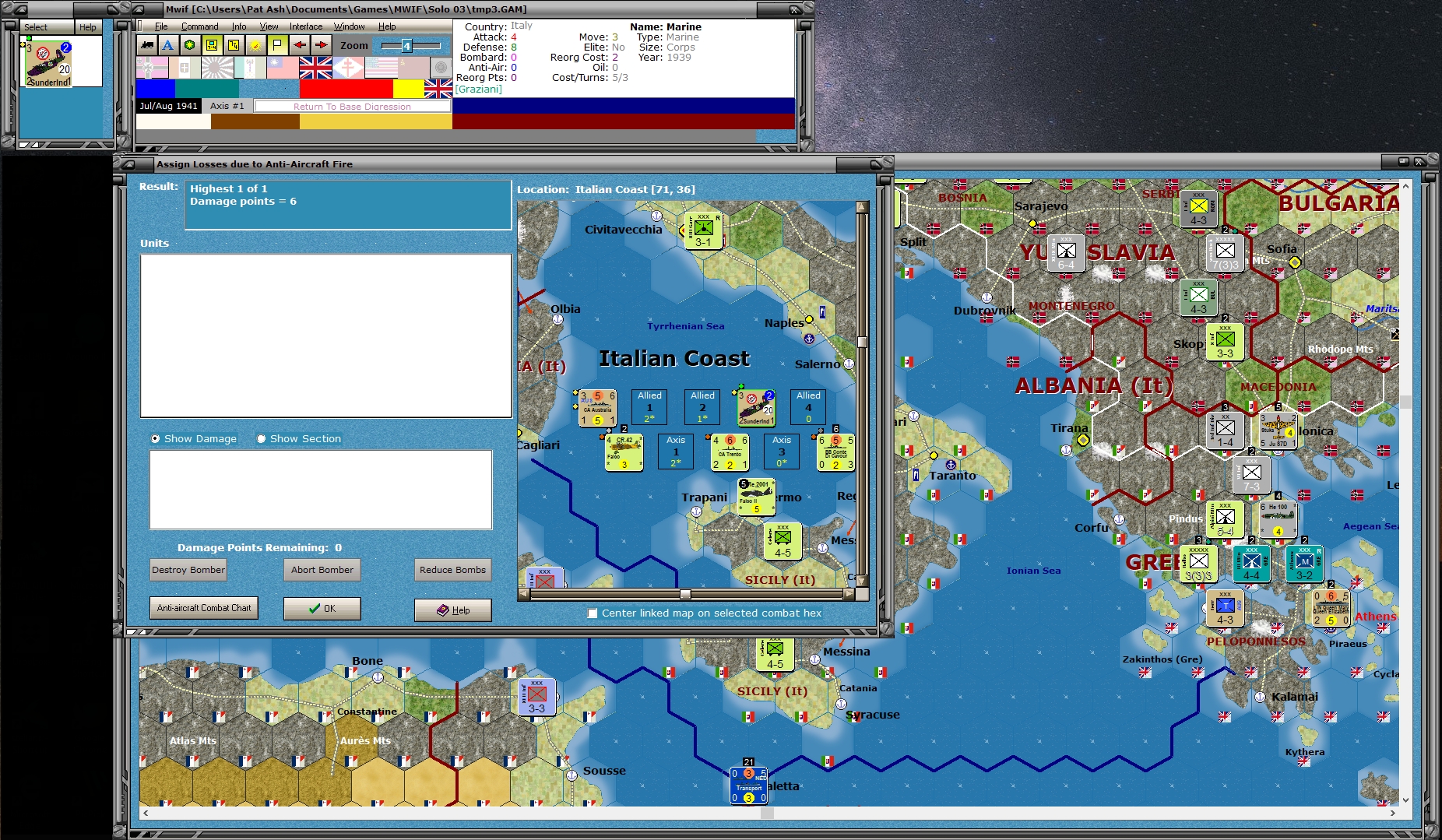Select the Re.2001 Falco II fighter counter
This screenshot has height=840, width=1442.
pyautogui.click(x=756, y=497)
